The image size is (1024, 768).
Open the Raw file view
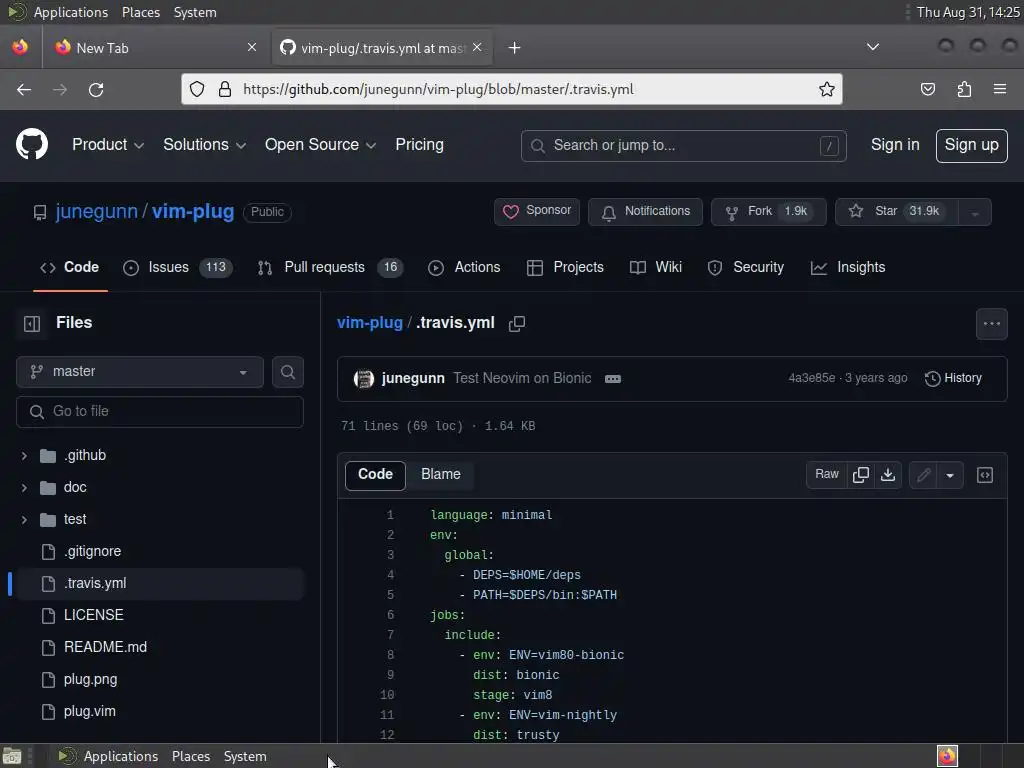(827, 475)
